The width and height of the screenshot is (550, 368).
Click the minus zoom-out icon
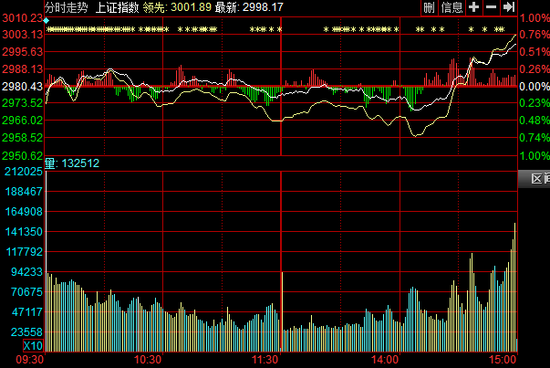tap(491, 7)
